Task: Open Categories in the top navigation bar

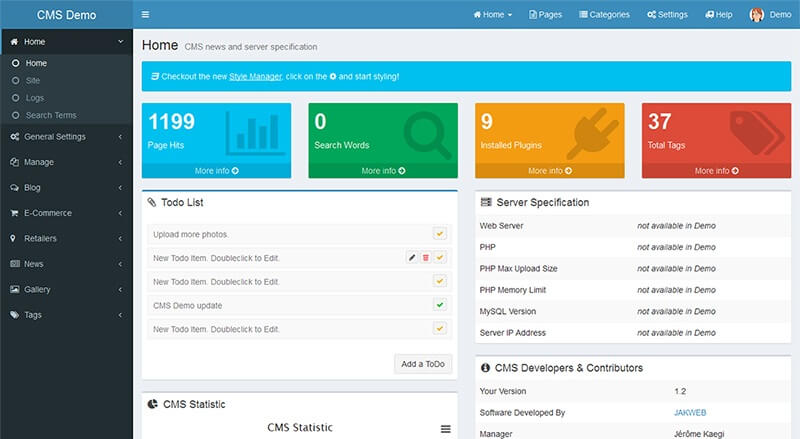Action: [605, 15]
